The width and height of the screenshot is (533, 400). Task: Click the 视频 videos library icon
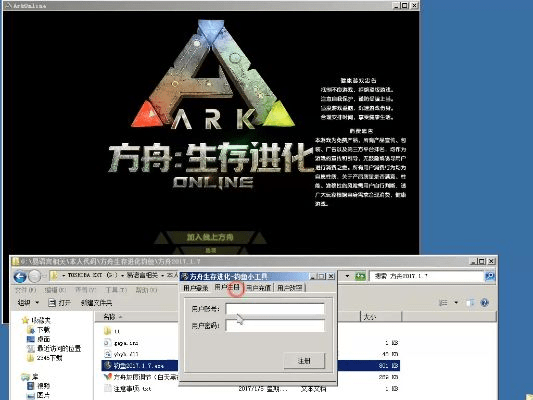[31, 386]
